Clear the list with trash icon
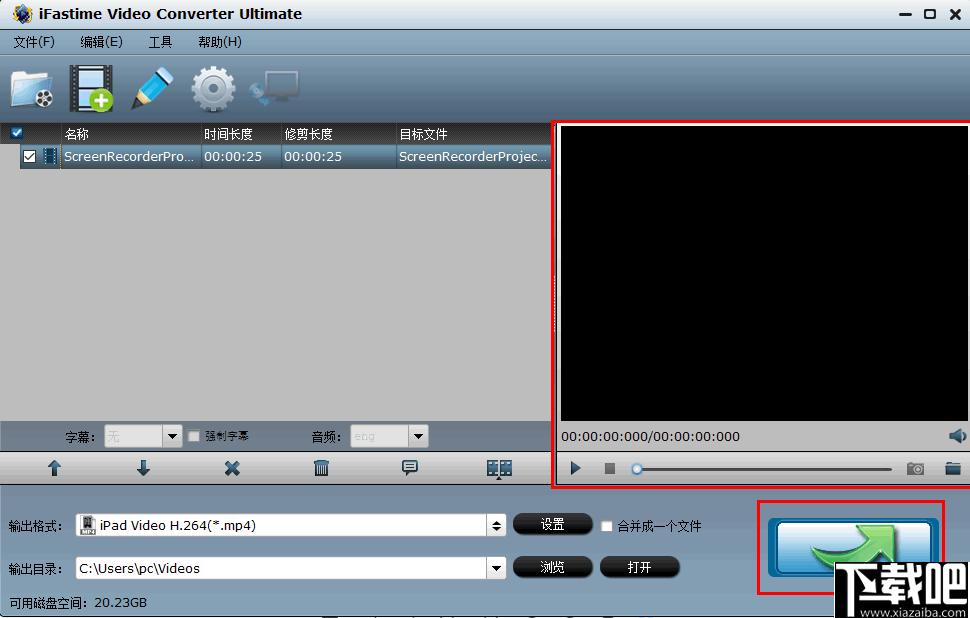 pyautogui.click(x=321, y=468)
